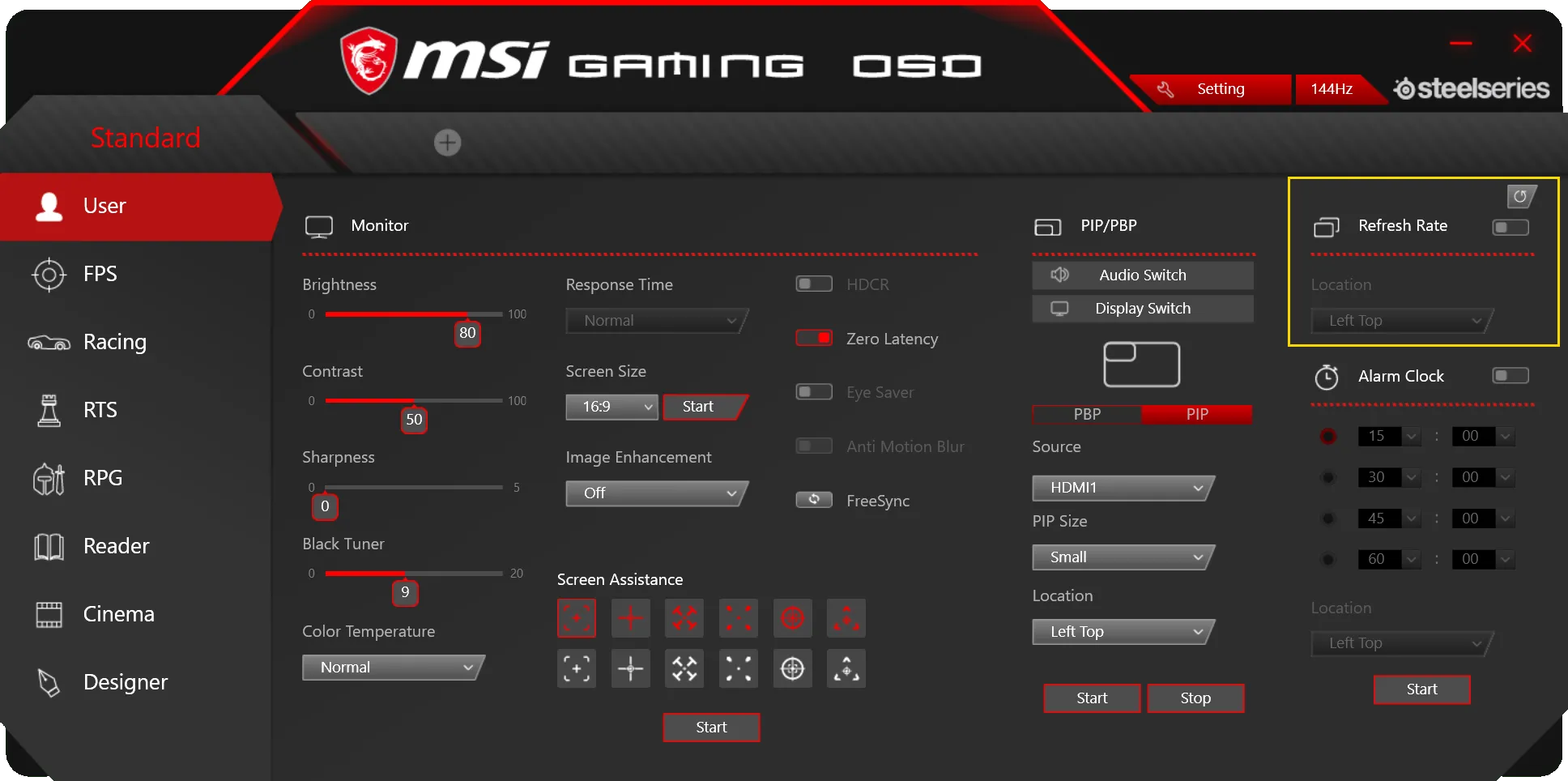This screenshot has width=1568, height=781.
Task: Open the PIP Size dropdown
Action: coord(1123,557)
